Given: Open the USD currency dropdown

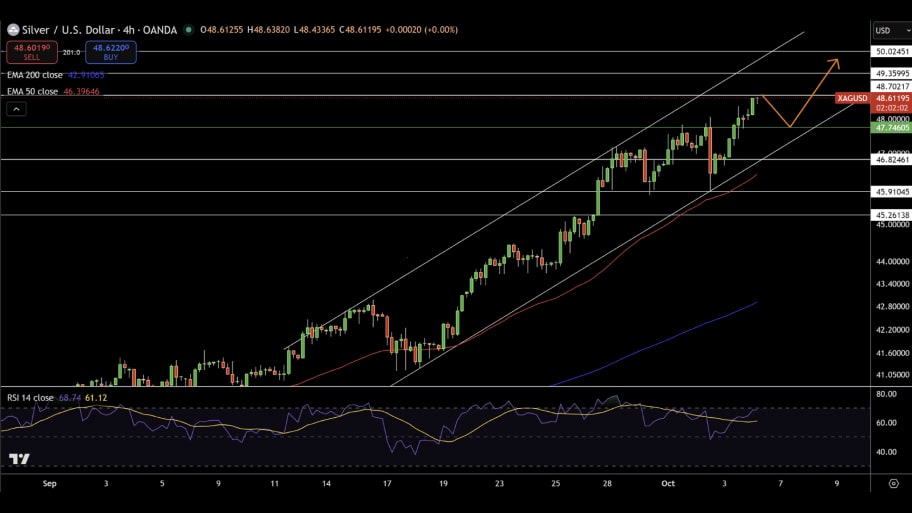Looking at the screenshot, I should 891,30.
